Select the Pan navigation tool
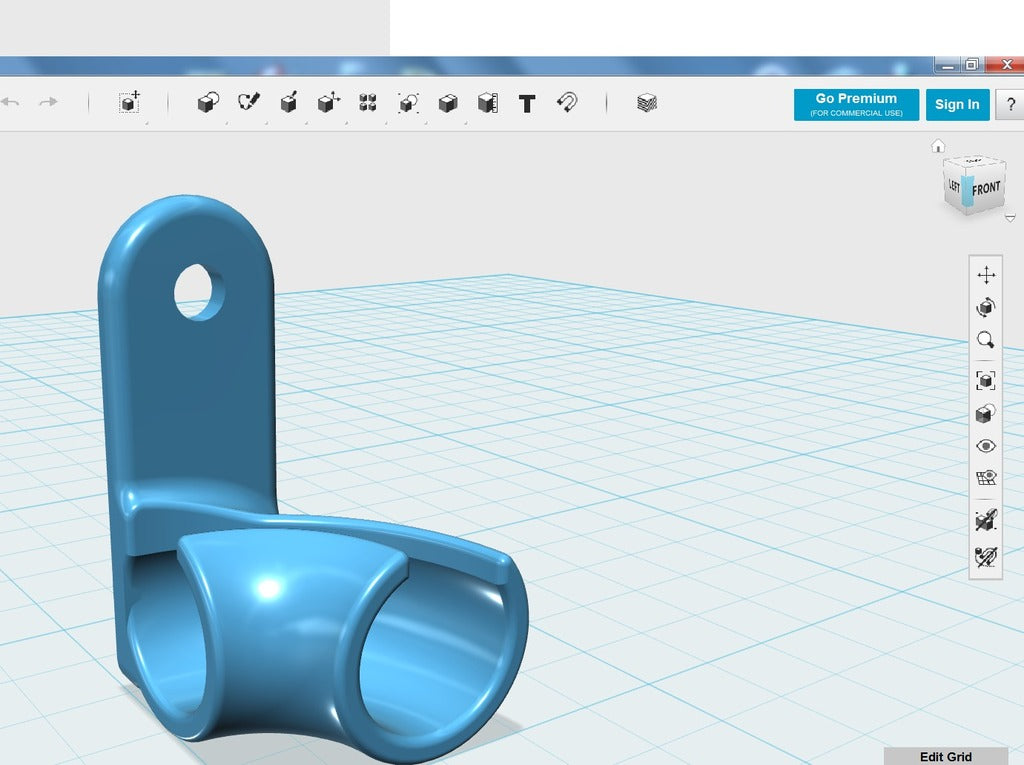The width and height of the screenshot is (1024, 765). click(x=986, y=276)
